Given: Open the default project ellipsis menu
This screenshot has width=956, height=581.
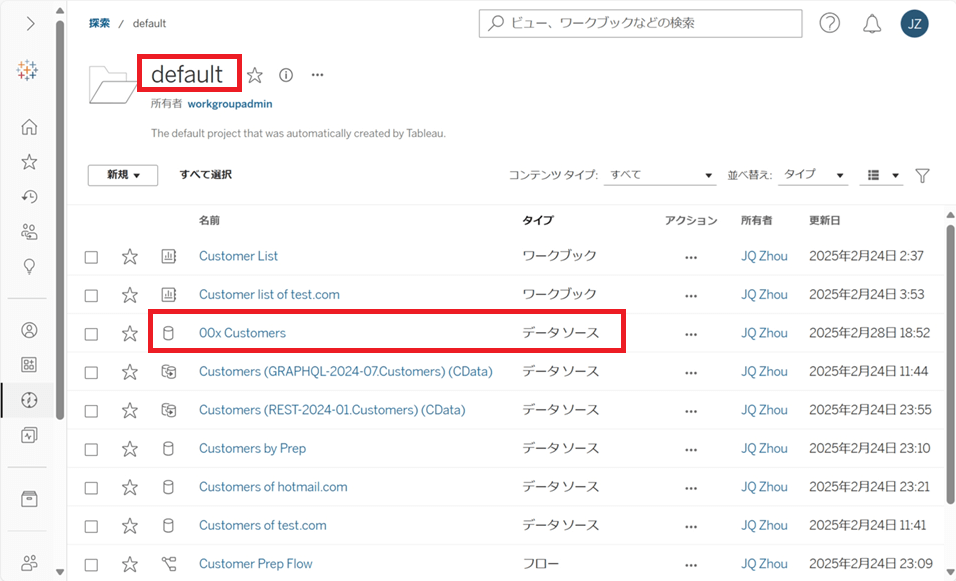Looking at the screenshot, I should 317,74.
